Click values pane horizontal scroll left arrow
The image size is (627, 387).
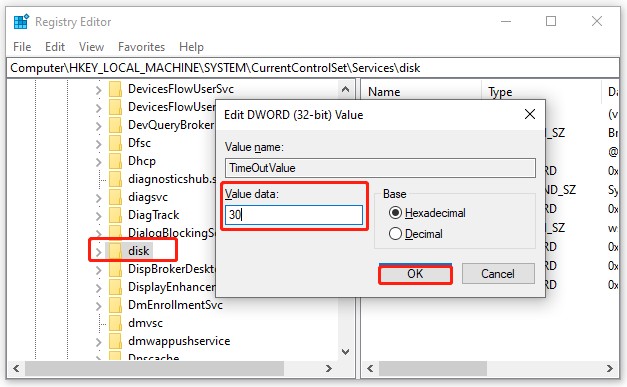(x=370, y=368)
